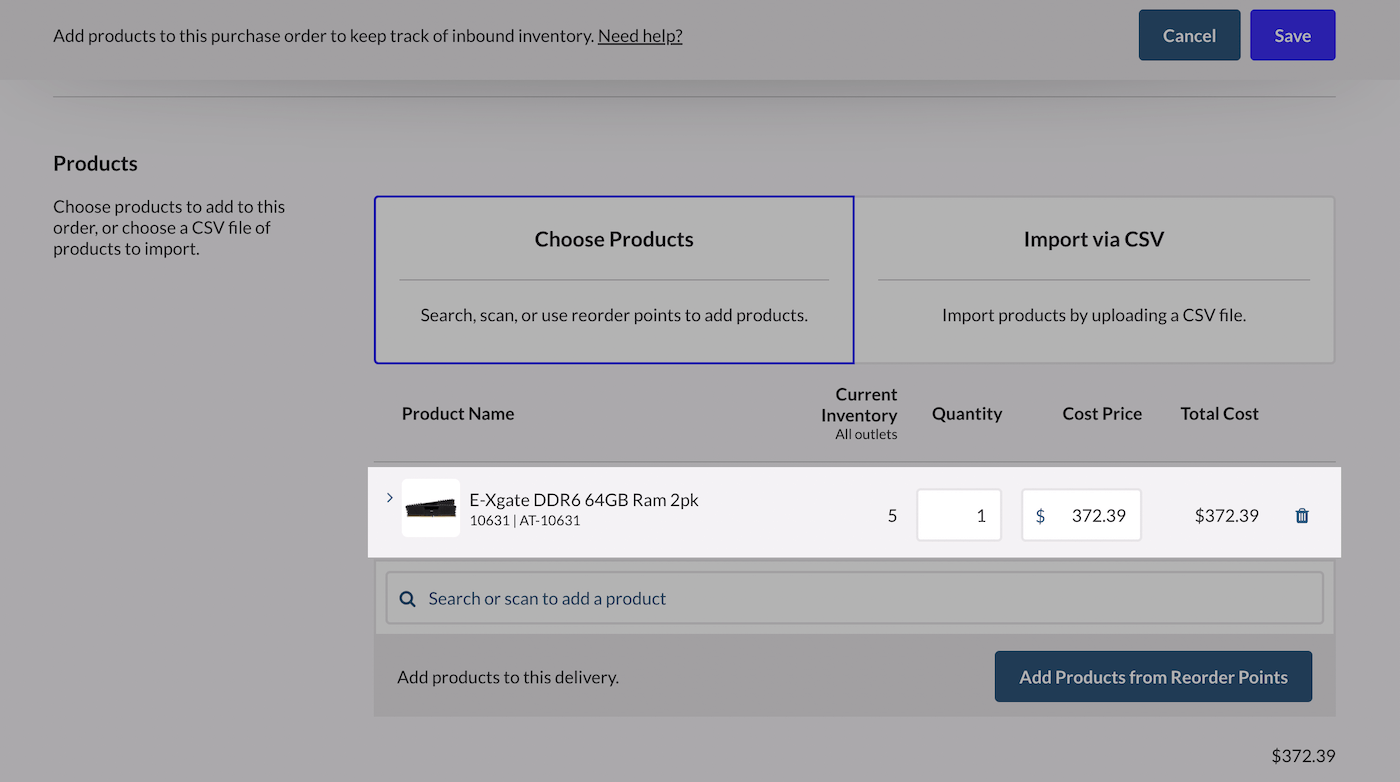Click the Product Name column header

click(x=458, y=414)
